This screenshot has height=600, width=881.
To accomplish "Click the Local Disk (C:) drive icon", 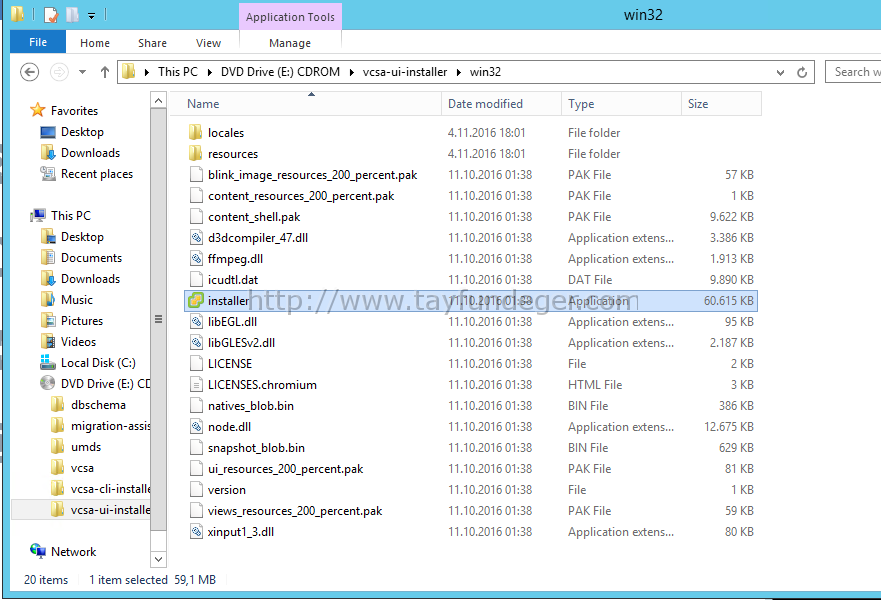I will pos(48,362).
